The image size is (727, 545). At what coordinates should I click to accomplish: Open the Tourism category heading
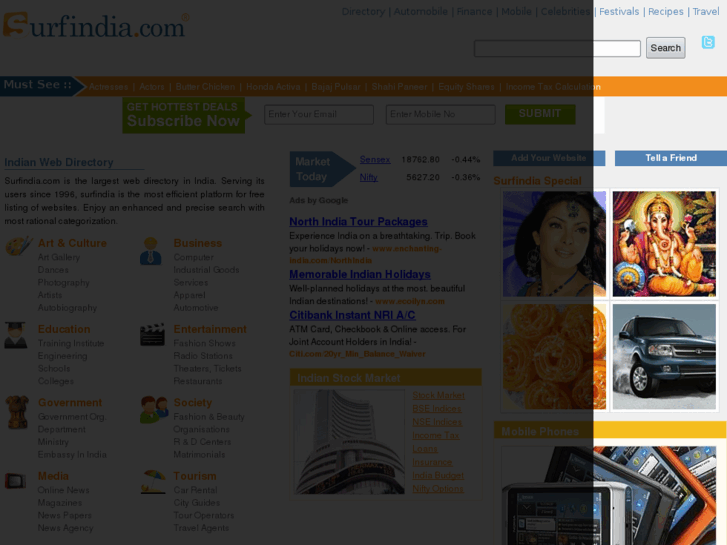tap(195, 476)
